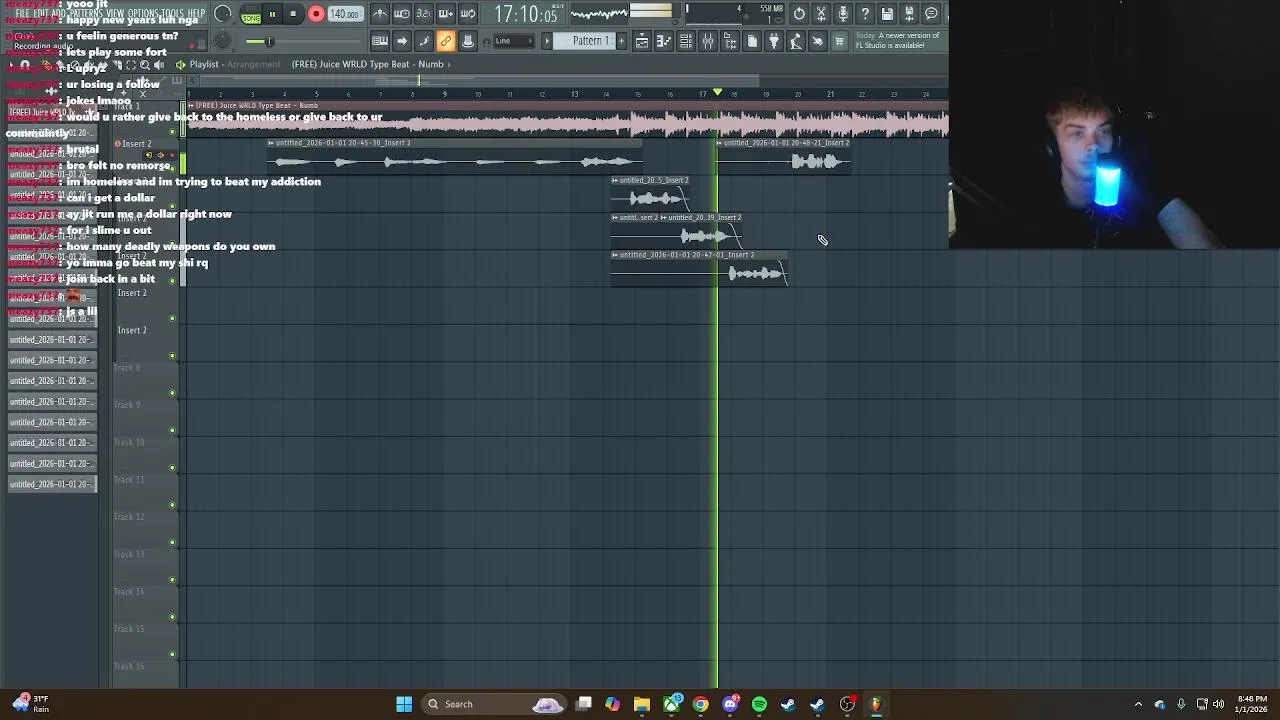Open the TOOLS menu
Viewport: 1280px width, 720px height.
tap(172, 14)
